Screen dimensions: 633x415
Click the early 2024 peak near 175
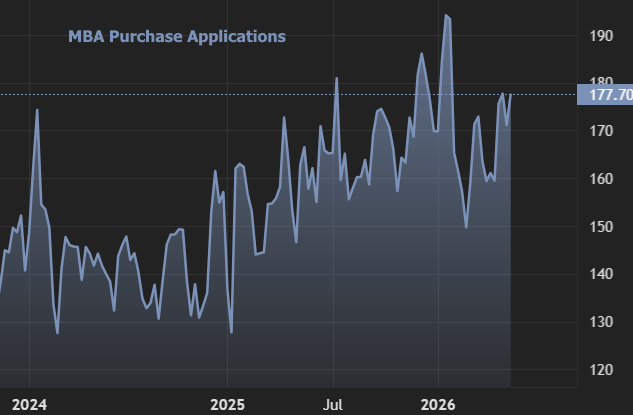point(37,109)
